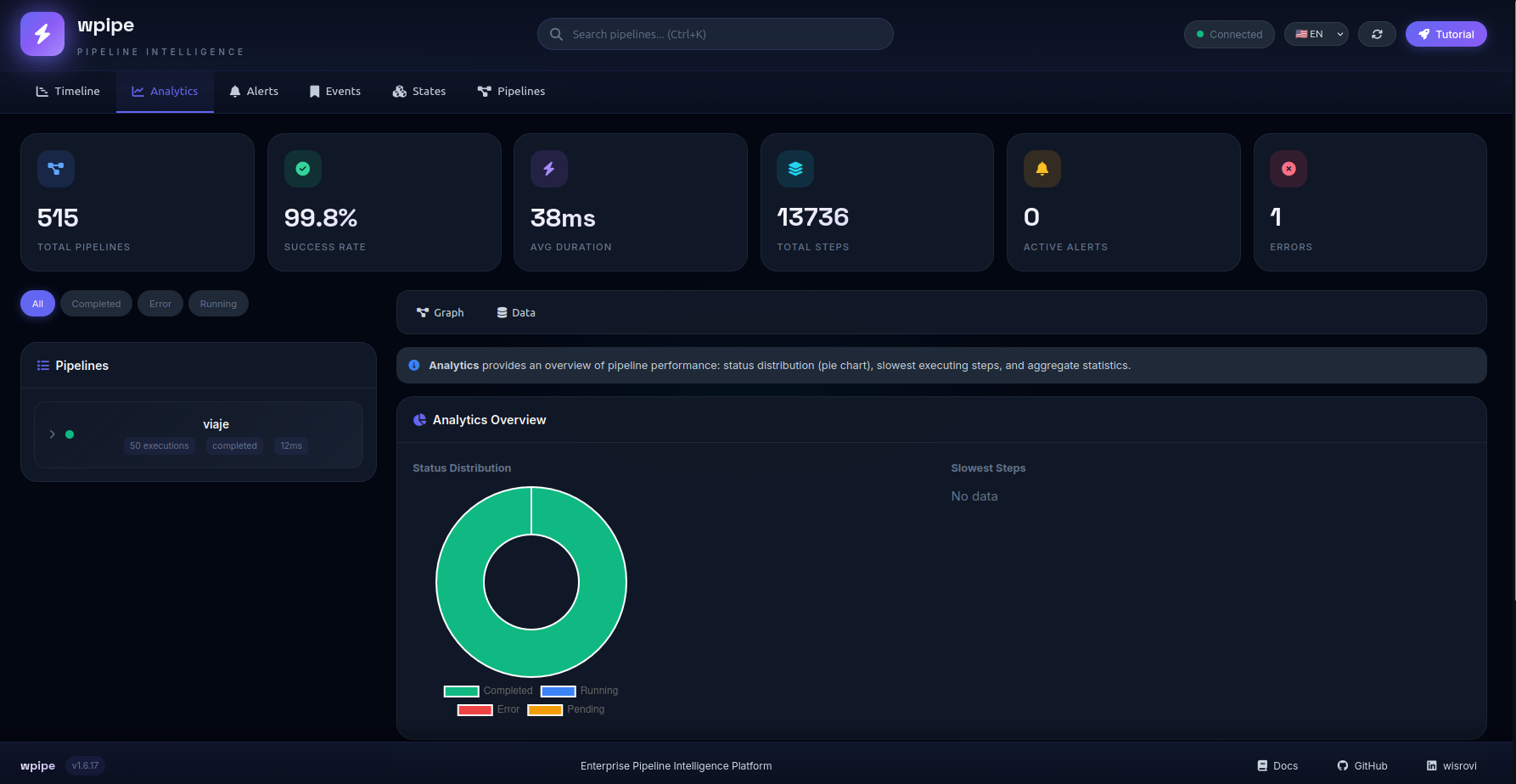Open the EN language dropdown
The width and height of the screenshot is (1516, 784).
coord(1316,34)
